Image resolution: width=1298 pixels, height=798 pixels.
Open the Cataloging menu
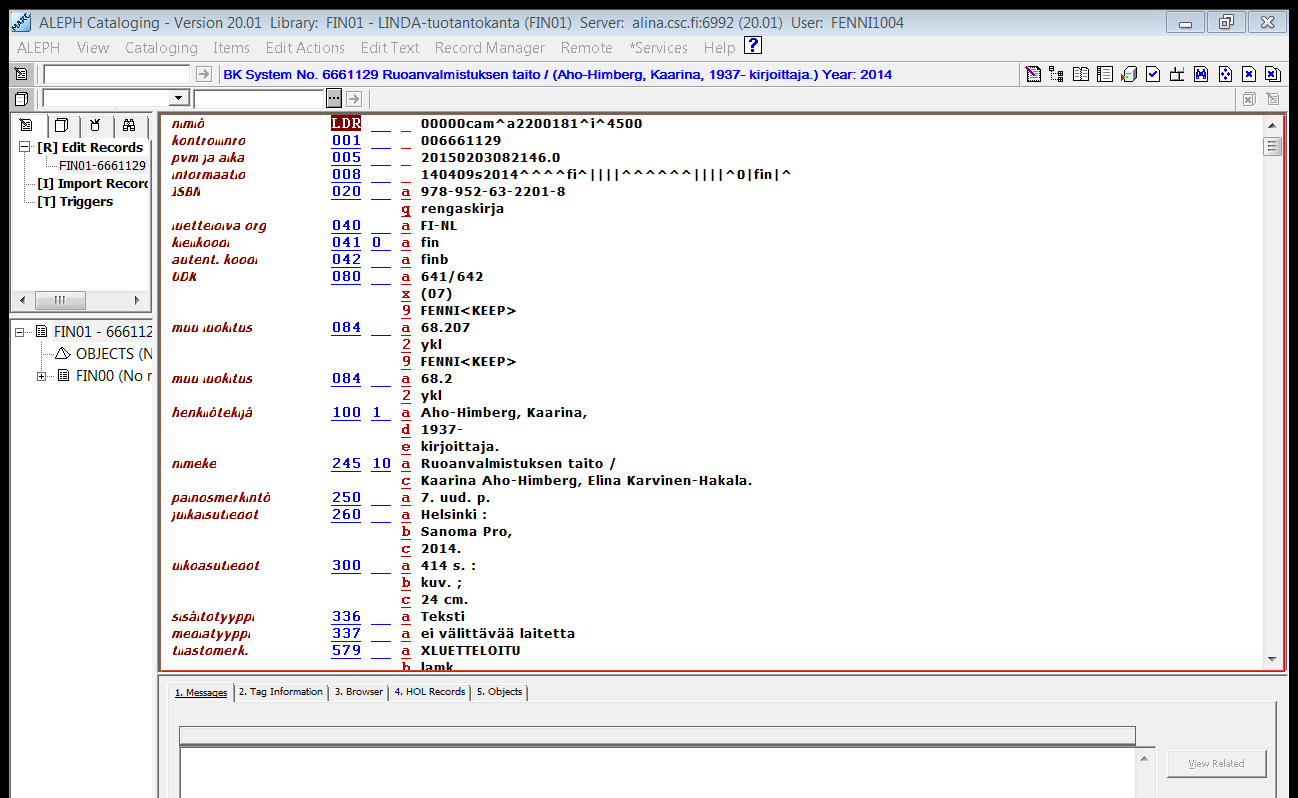tap(161, 47)
